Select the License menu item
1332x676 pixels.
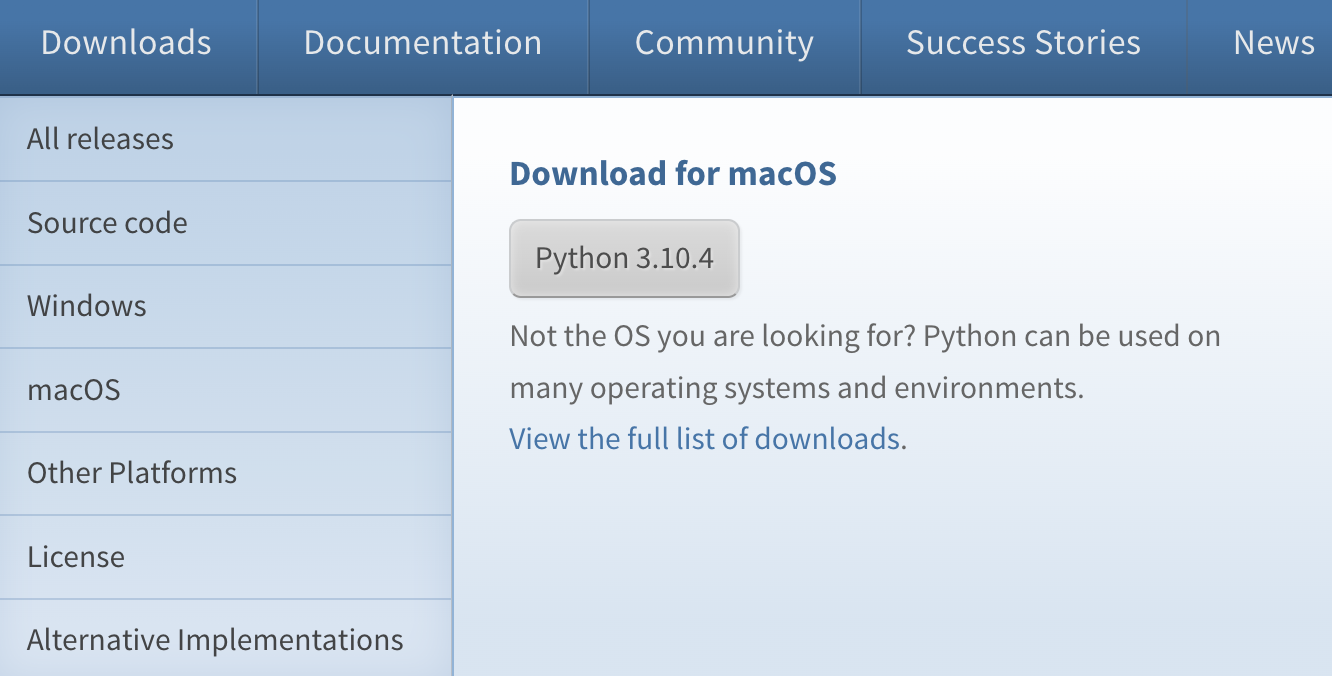tap(76, 556)
